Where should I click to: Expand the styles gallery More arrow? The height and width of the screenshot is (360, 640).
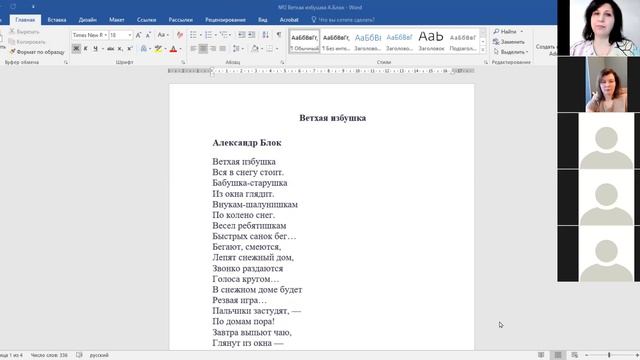coord(483,50)
